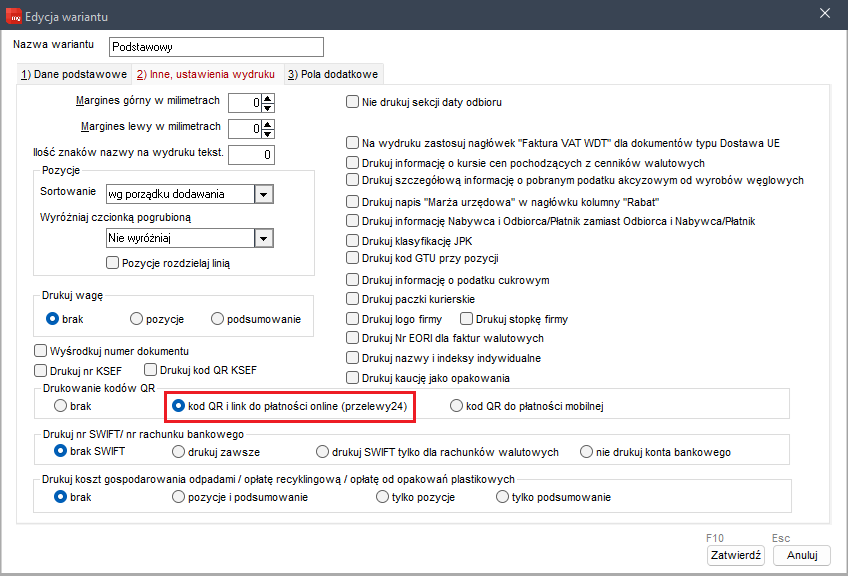Expand the Wyróżniaj czcionką pogrubioną dropdown
848x576 pixels.
264,238
